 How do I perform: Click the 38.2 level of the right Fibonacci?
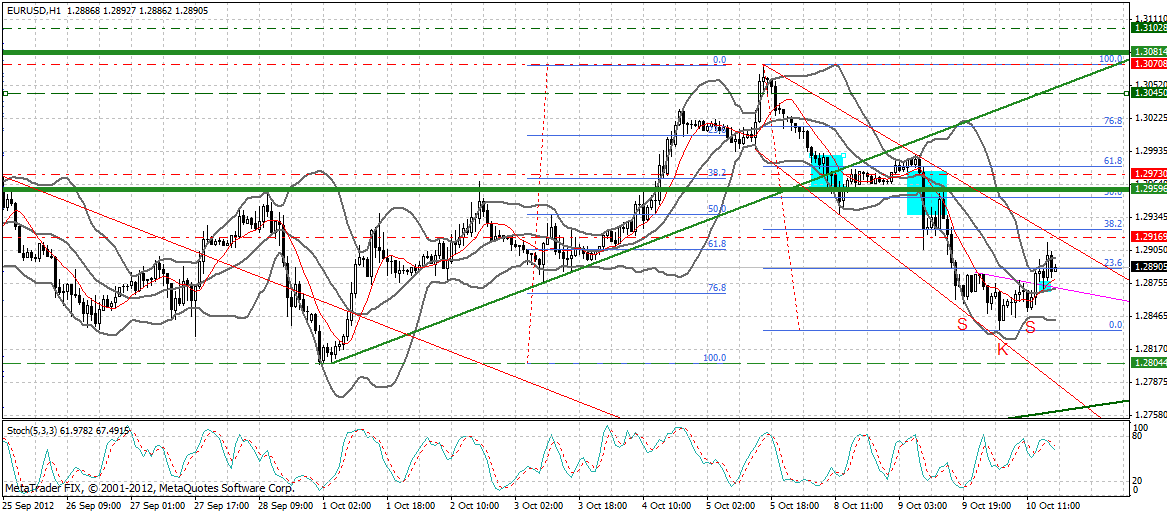tap(1112, 223)
